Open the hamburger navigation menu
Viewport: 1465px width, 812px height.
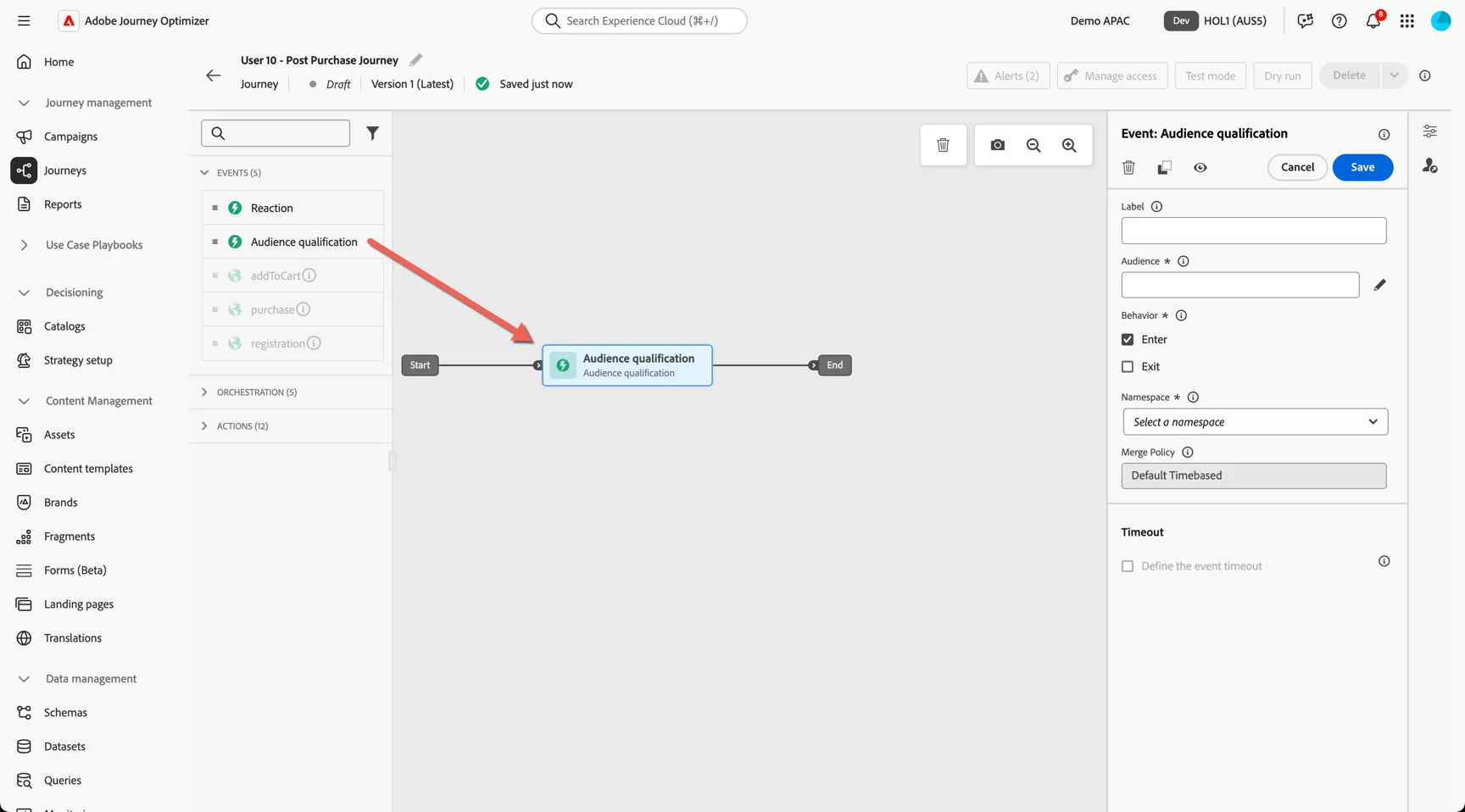click(x=24, y=20)
